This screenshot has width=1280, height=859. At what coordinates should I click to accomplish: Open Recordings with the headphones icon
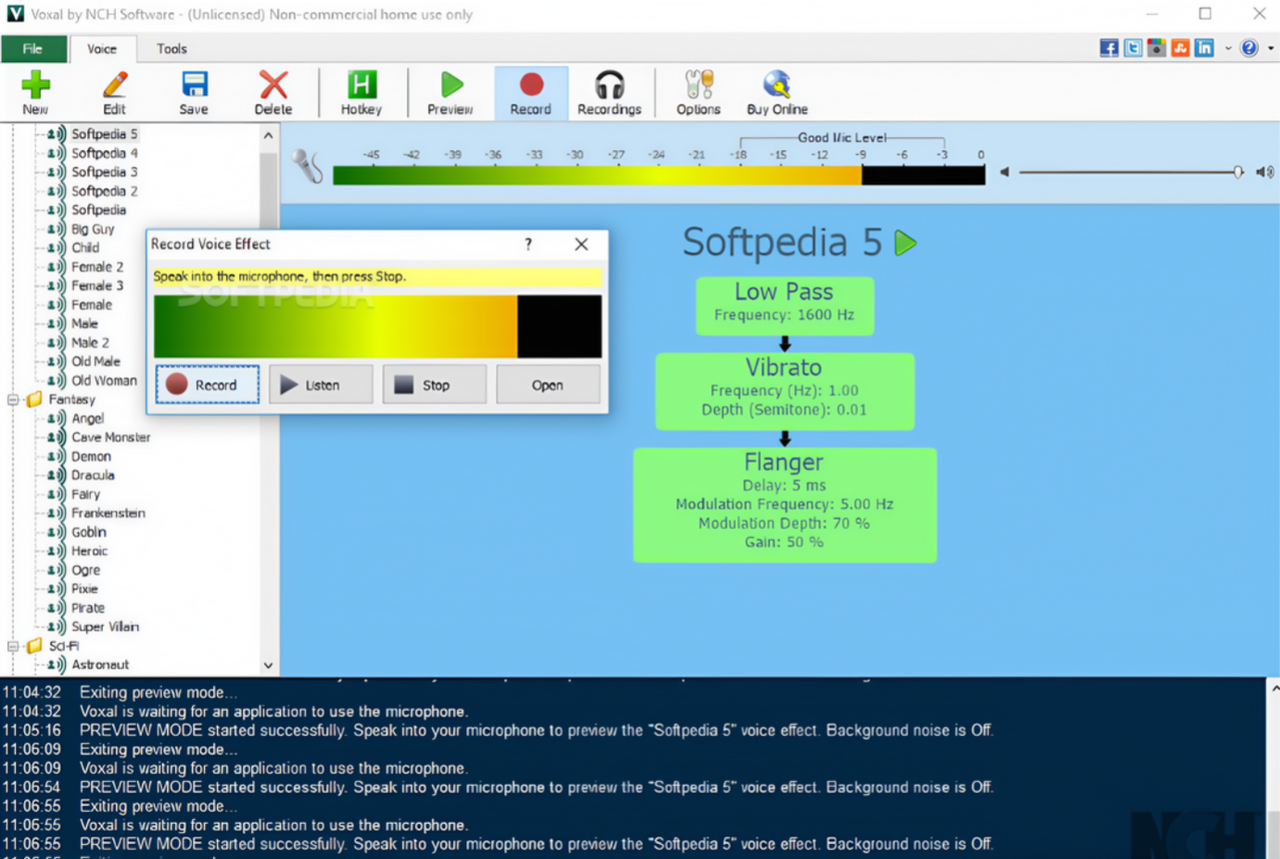point(609,86)
